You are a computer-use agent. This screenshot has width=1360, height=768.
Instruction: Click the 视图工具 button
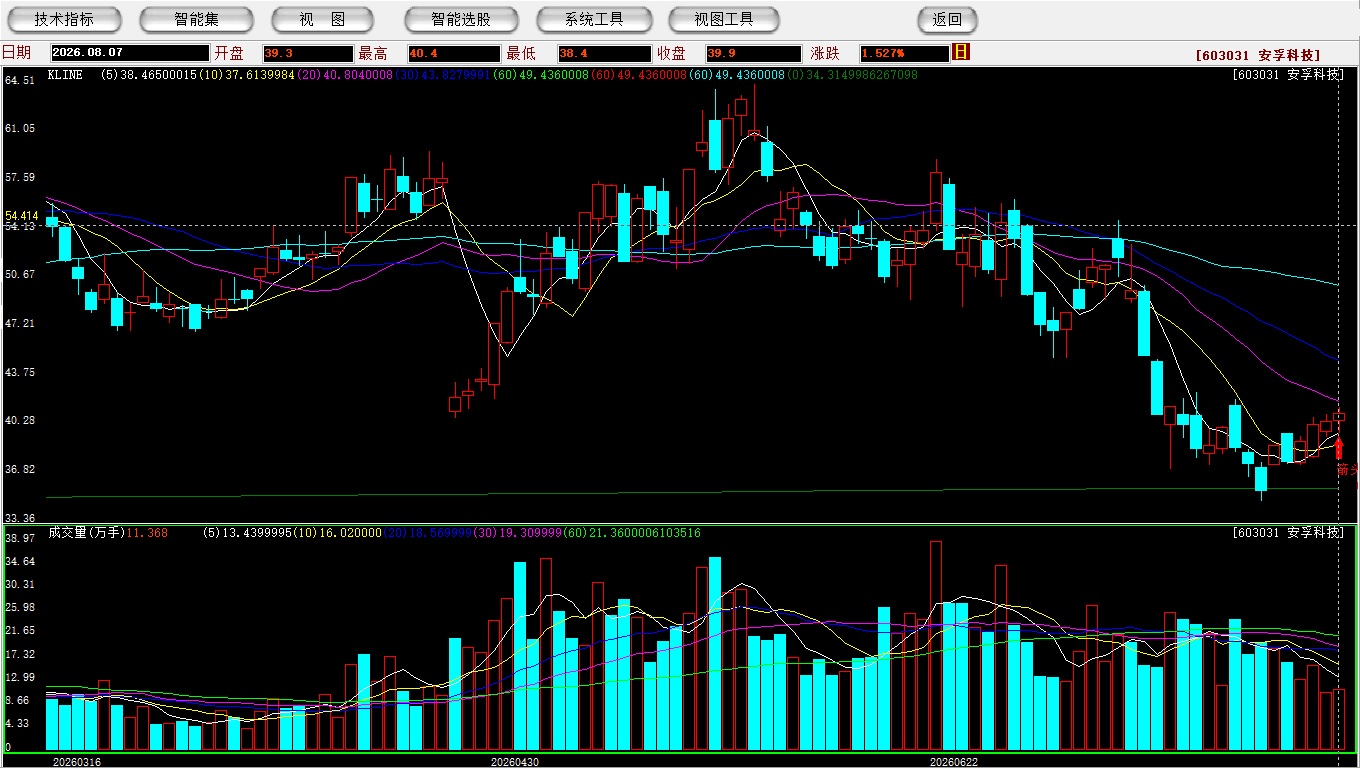click(725, 20)
